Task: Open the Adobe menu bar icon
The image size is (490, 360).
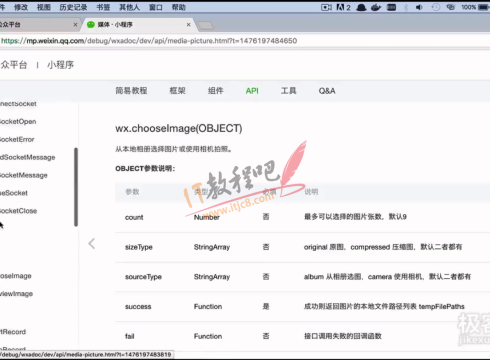Action: [x=343, y=7]
